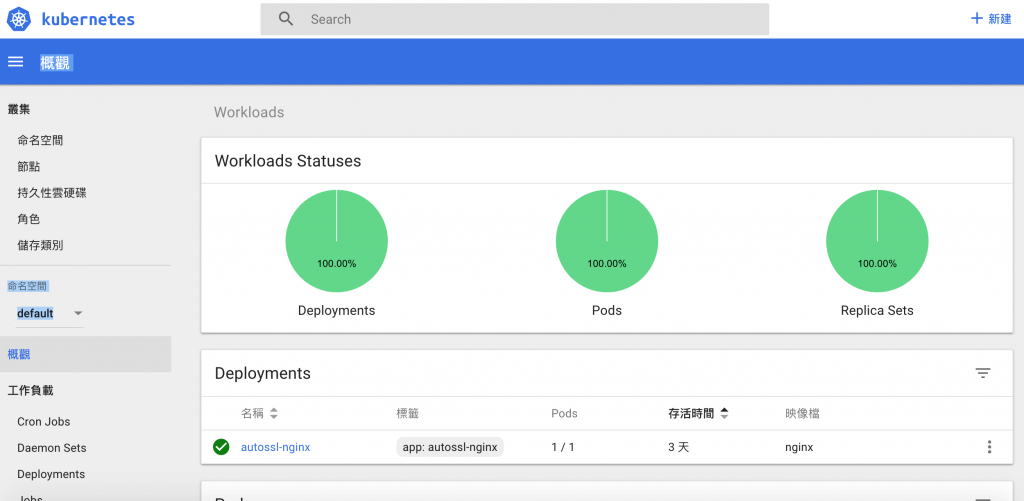This screenshot has height=501, width=1024.
Task: Click the green status check for autossl-nginx
Action: pyautogui.click(x=221, y=447)
